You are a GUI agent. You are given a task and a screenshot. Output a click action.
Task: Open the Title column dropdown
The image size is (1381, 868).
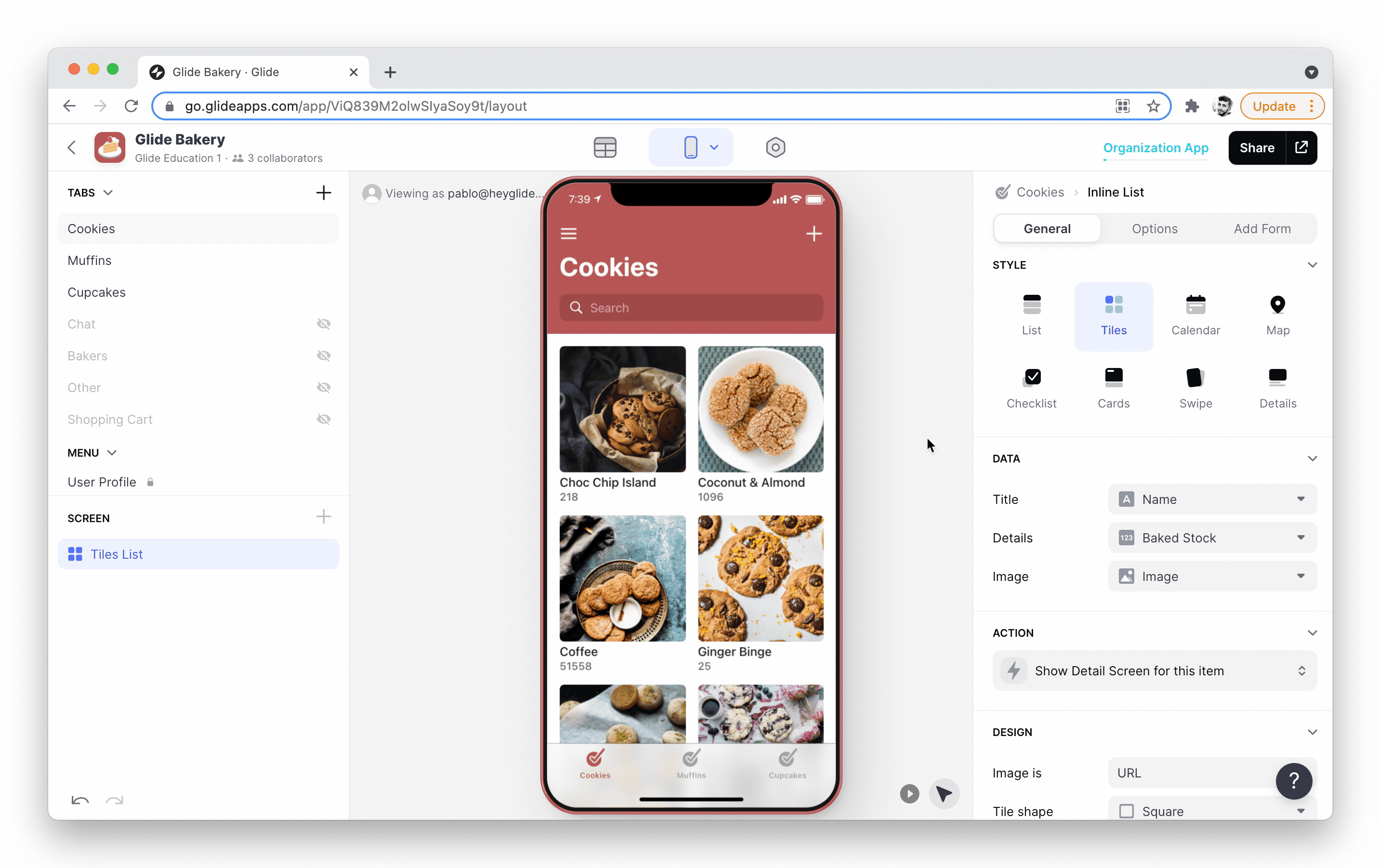1212,499
